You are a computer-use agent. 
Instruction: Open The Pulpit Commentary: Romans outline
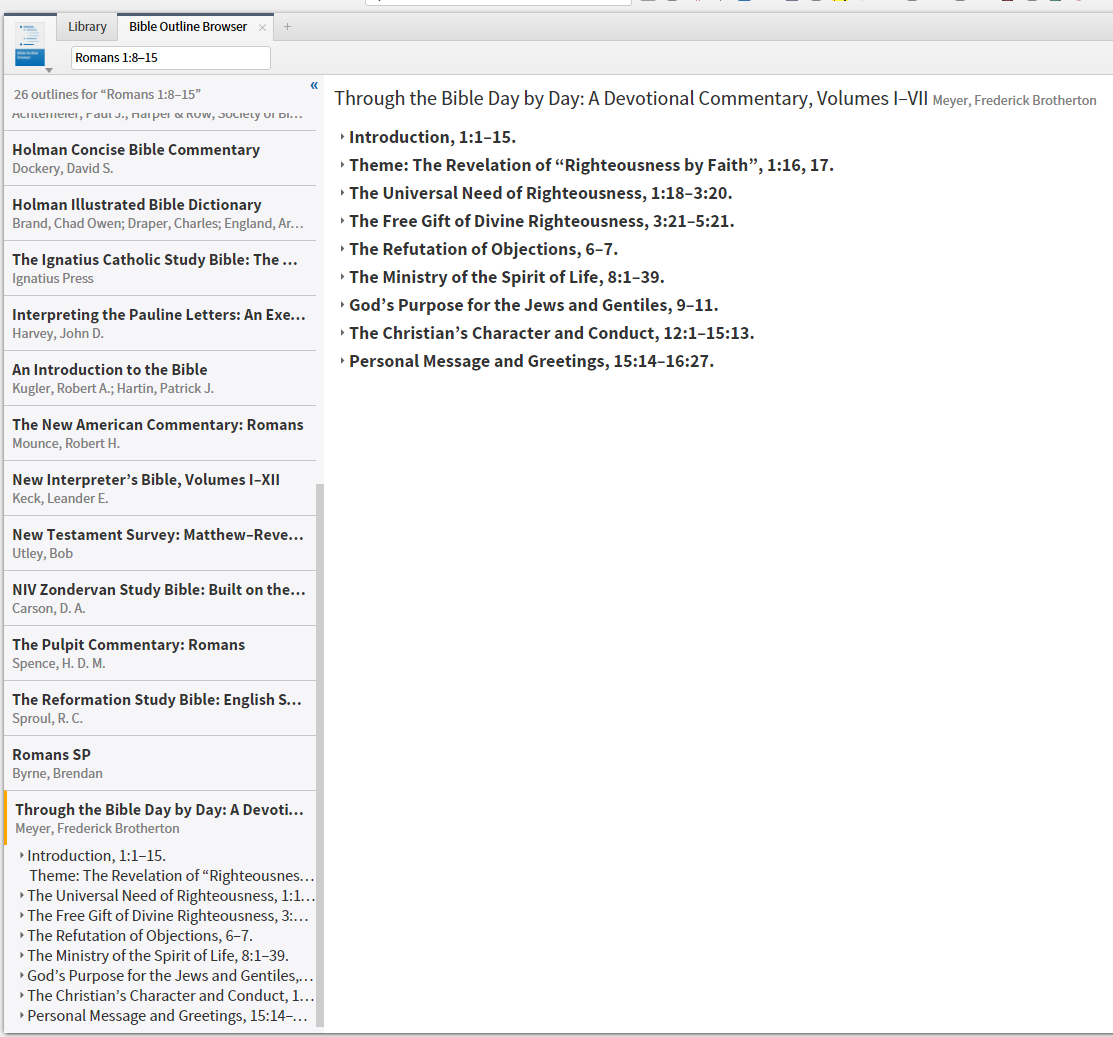[160, 653]
